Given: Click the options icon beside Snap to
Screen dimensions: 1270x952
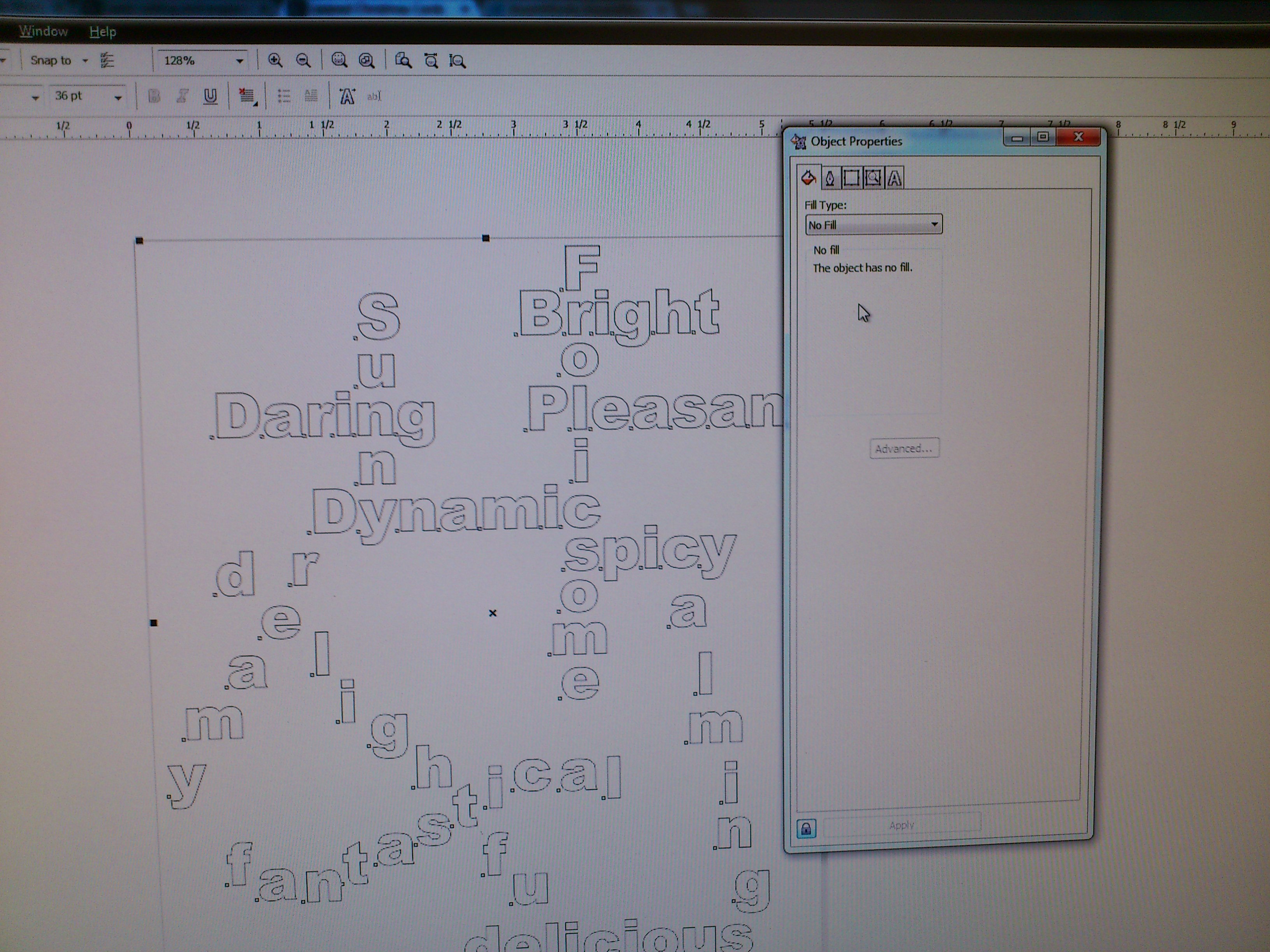Looking at the screenshot, I should click(x=107, y=60).
